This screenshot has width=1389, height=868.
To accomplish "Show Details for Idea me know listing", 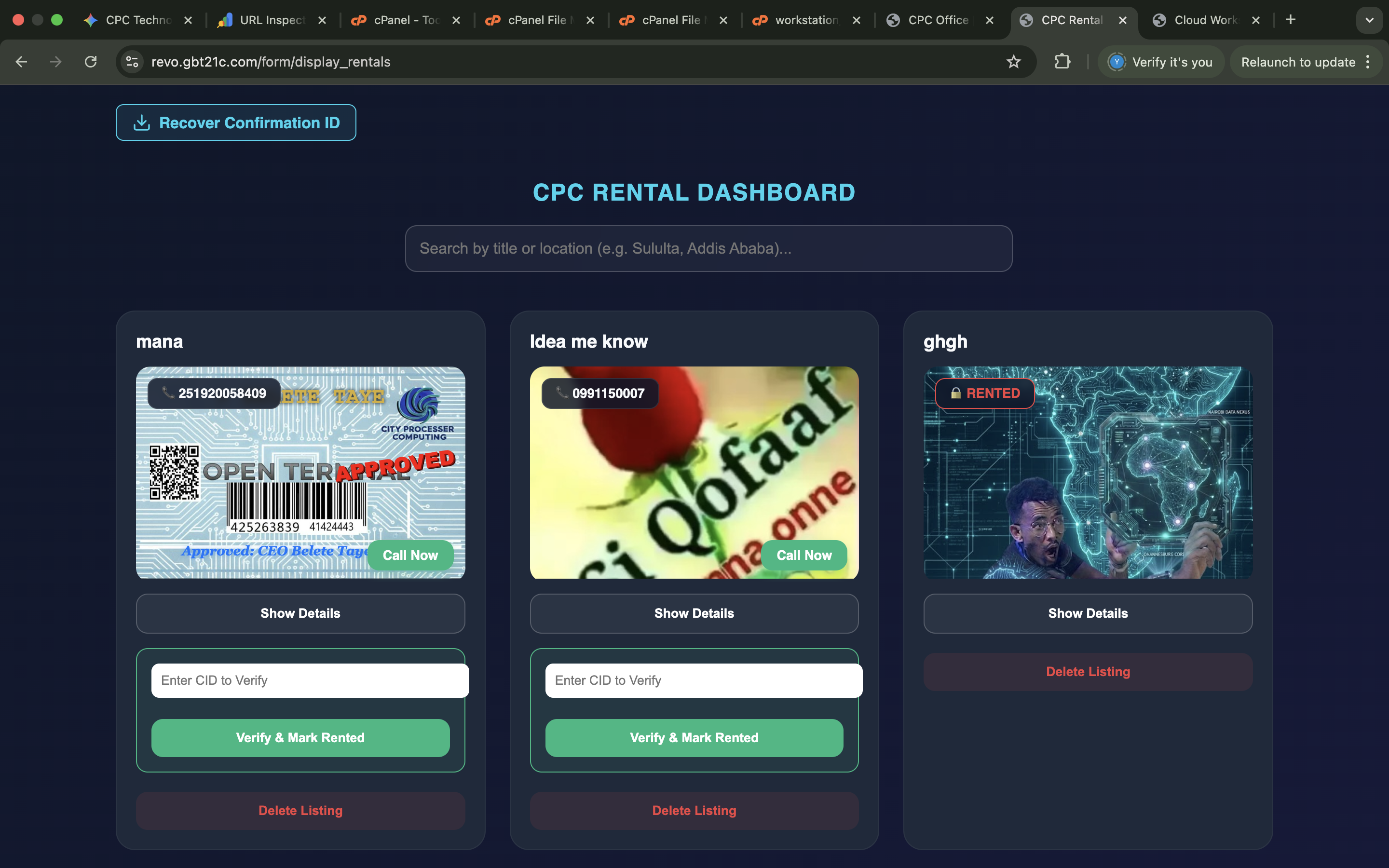I will coord(694,613).
